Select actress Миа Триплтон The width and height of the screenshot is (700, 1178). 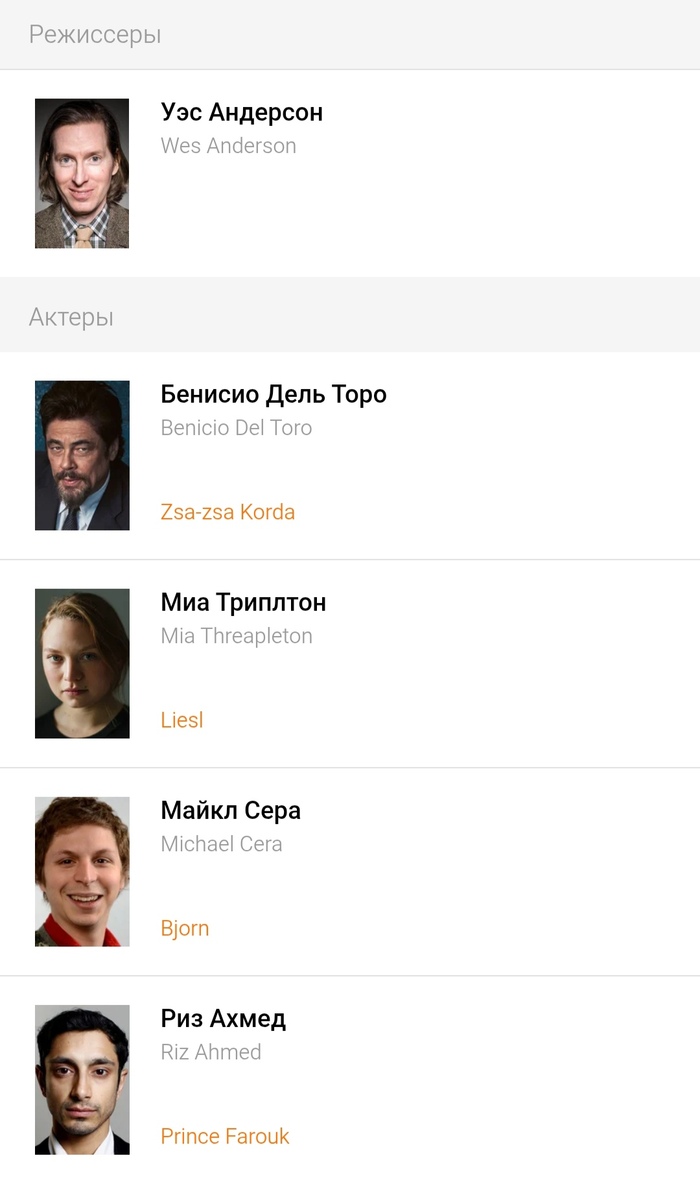point(243,602)
